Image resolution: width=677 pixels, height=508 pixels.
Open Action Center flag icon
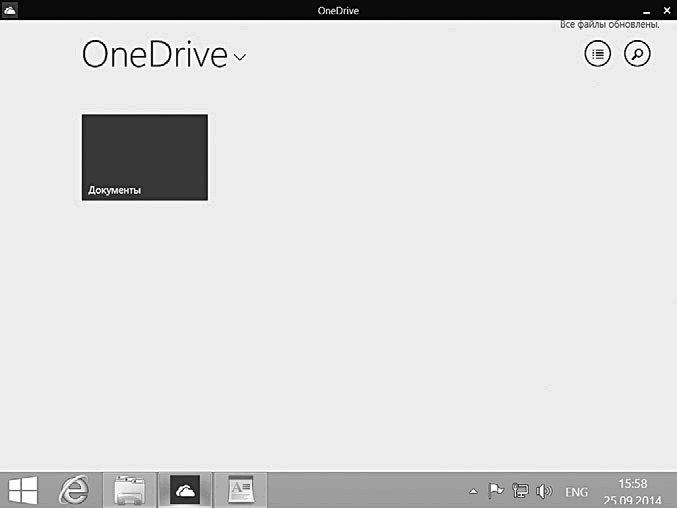pyautogui.click(x=496, y=491)
